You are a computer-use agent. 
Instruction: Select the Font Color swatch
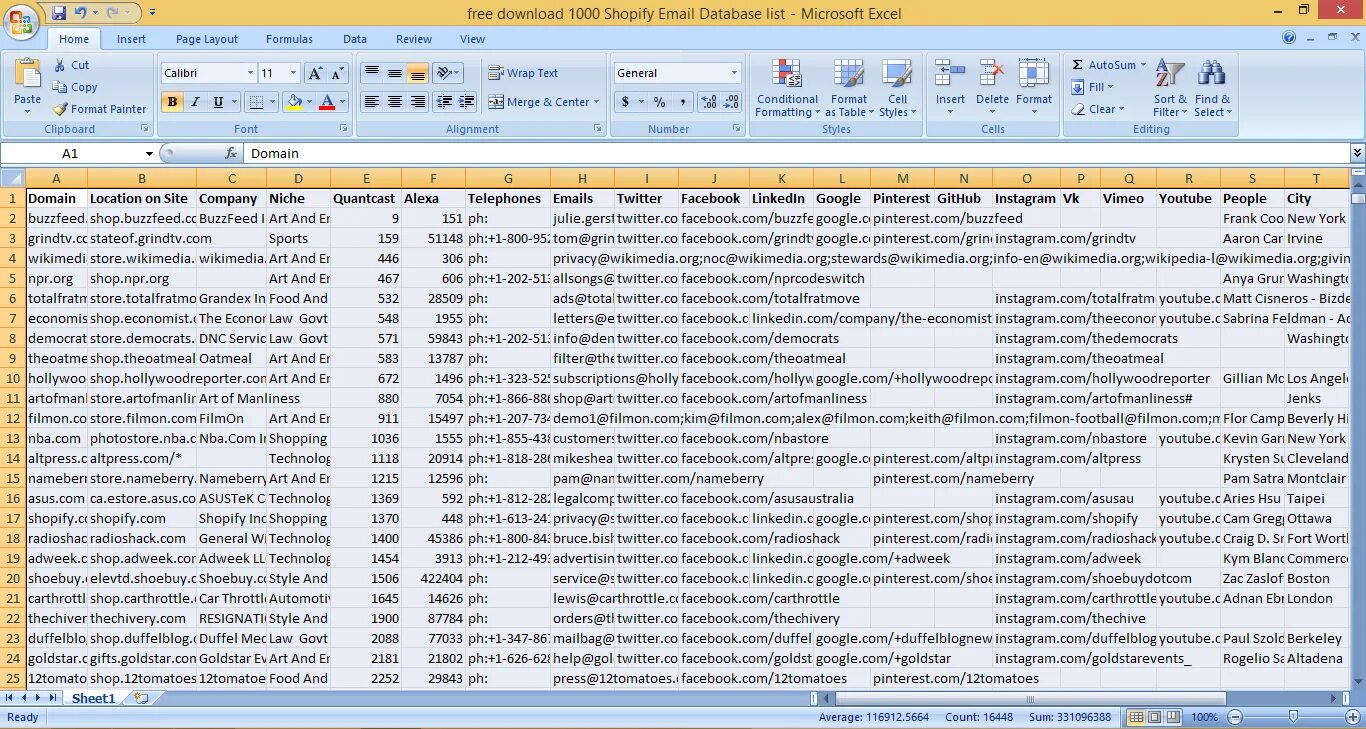[x=327, y=102]
